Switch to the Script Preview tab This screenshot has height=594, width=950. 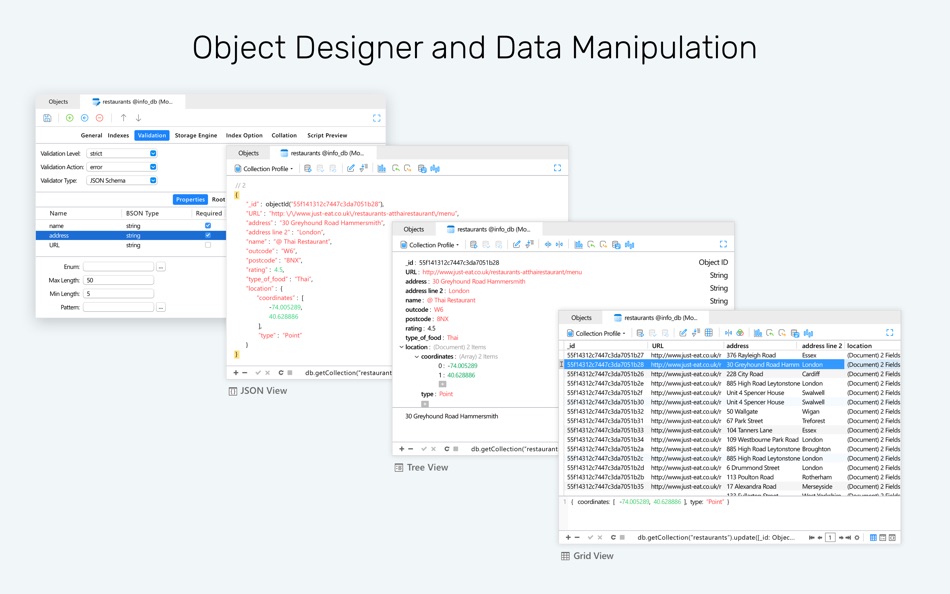tap(327, 135)
